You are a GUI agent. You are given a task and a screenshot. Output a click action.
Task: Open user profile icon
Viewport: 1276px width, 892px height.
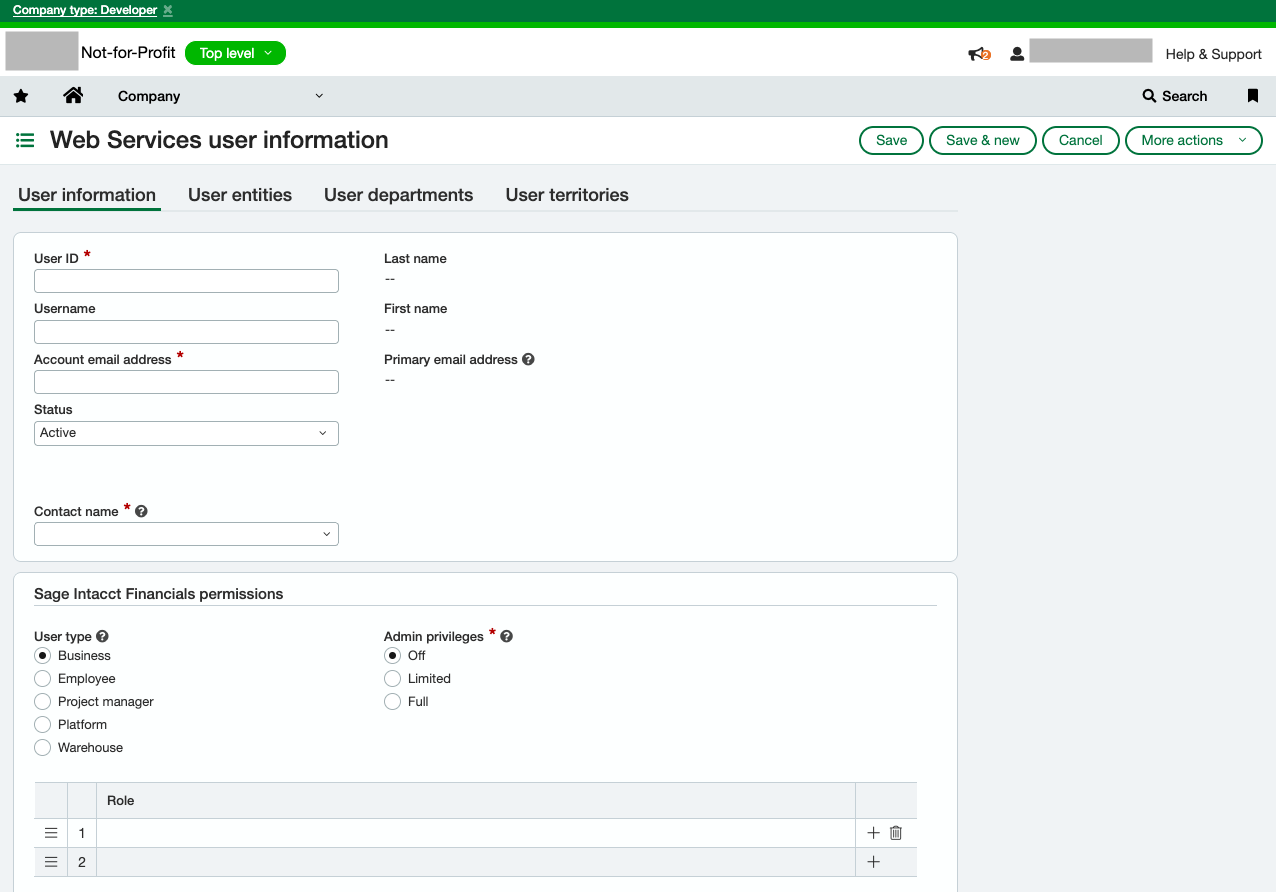click(x=1017, y=54)
